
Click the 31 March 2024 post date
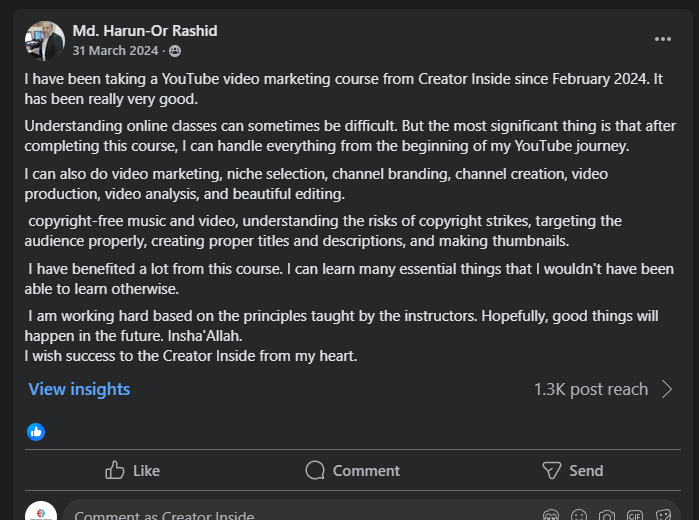(116, 50)
